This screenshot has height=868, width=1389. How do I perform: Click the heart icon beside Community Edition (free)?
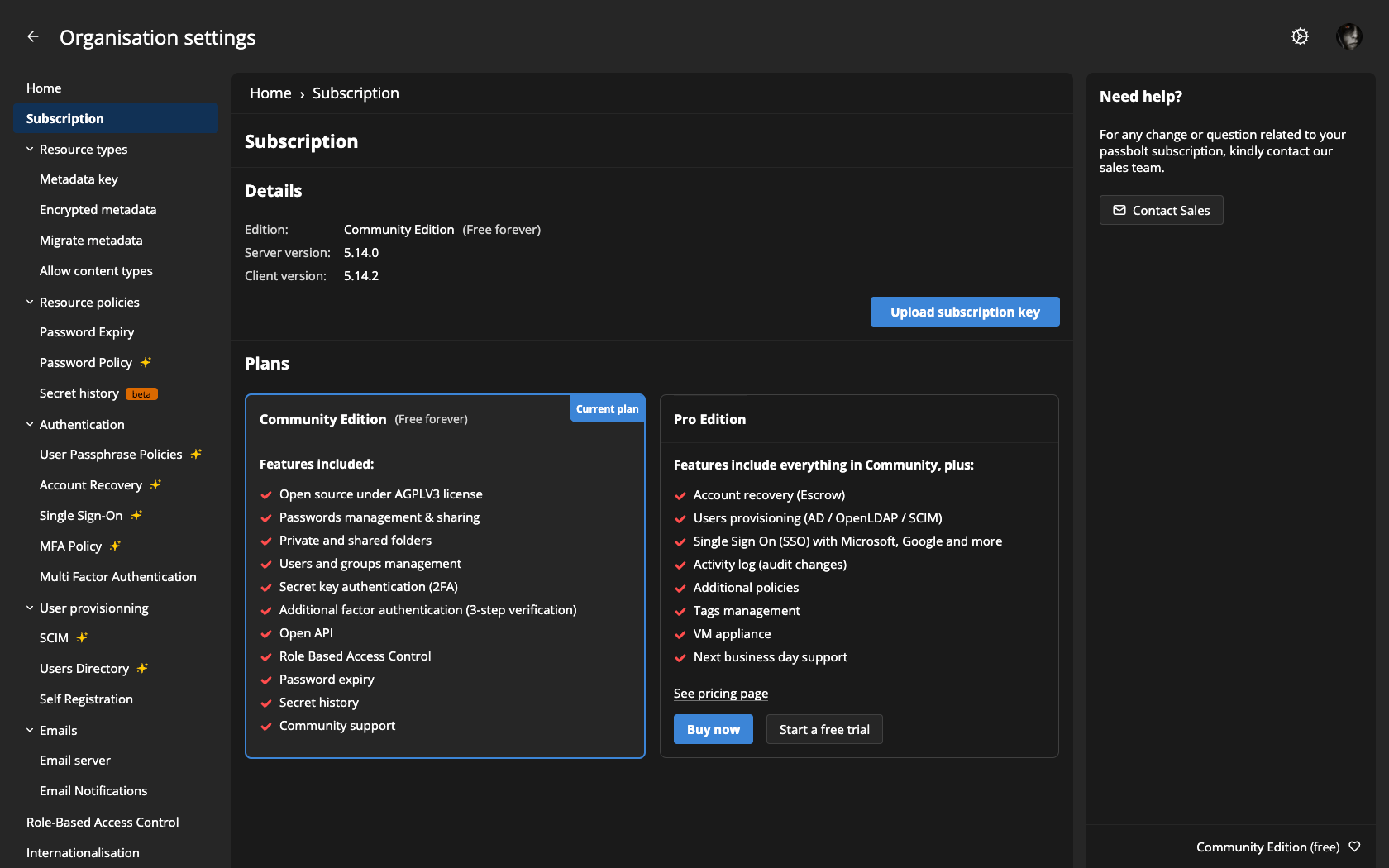[x=1354, y=847]
